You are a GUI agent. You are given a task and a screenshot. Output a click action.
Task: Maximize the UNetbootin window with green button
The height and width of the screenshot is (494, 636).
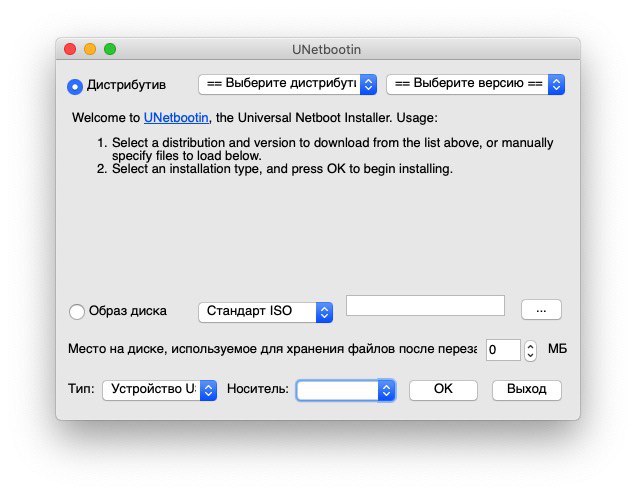tap(110, 49)
